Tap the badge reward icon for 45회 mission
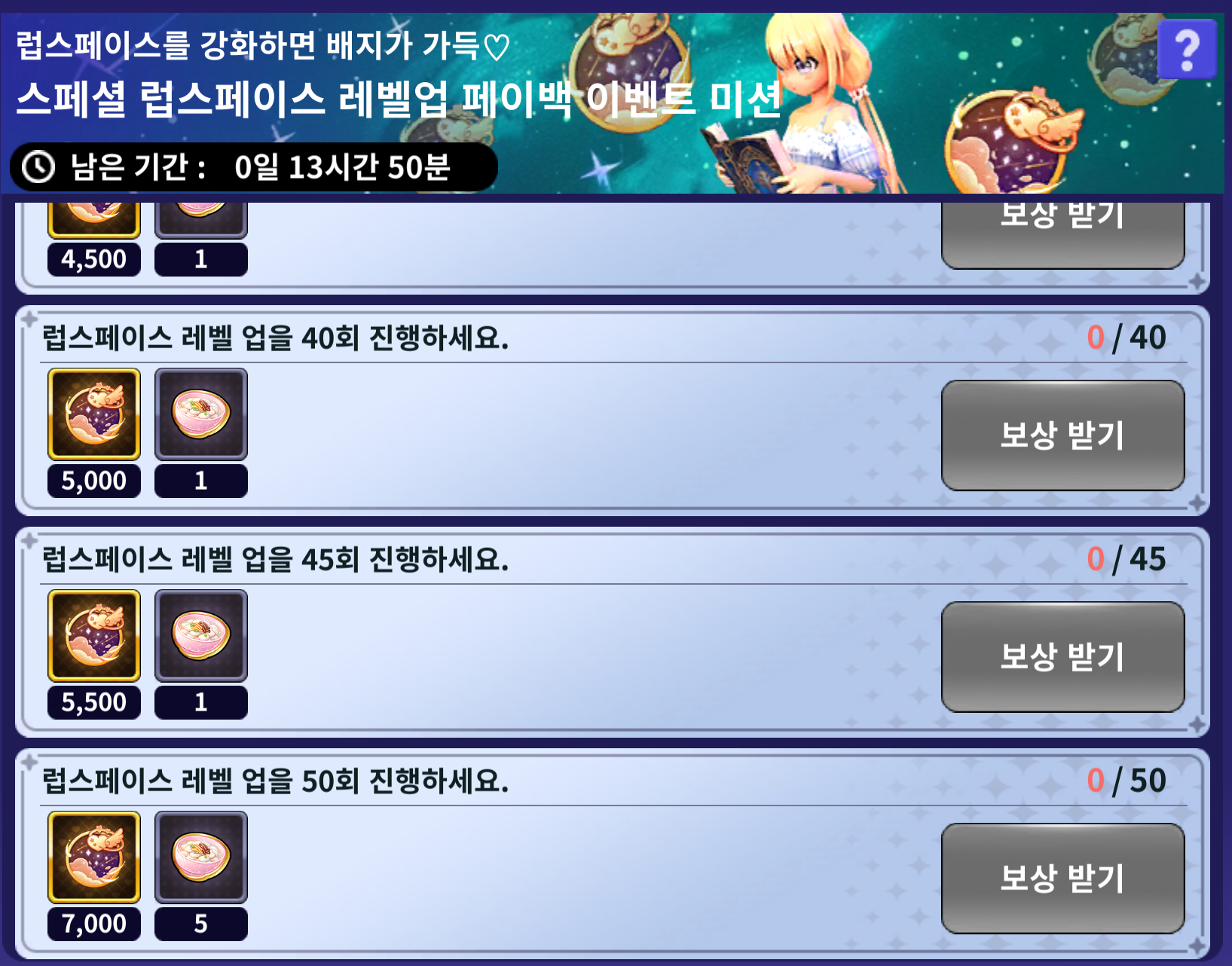The height and width of the screenshot is (966, 1232). 94,635
